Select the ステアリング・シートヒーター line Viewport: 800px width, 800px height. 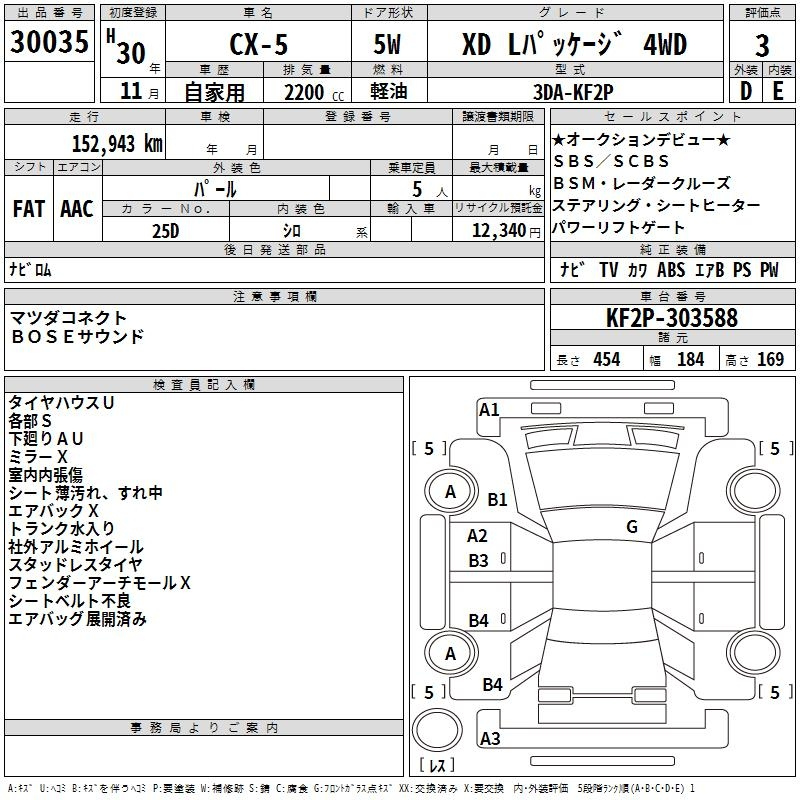tap(657, 205)
